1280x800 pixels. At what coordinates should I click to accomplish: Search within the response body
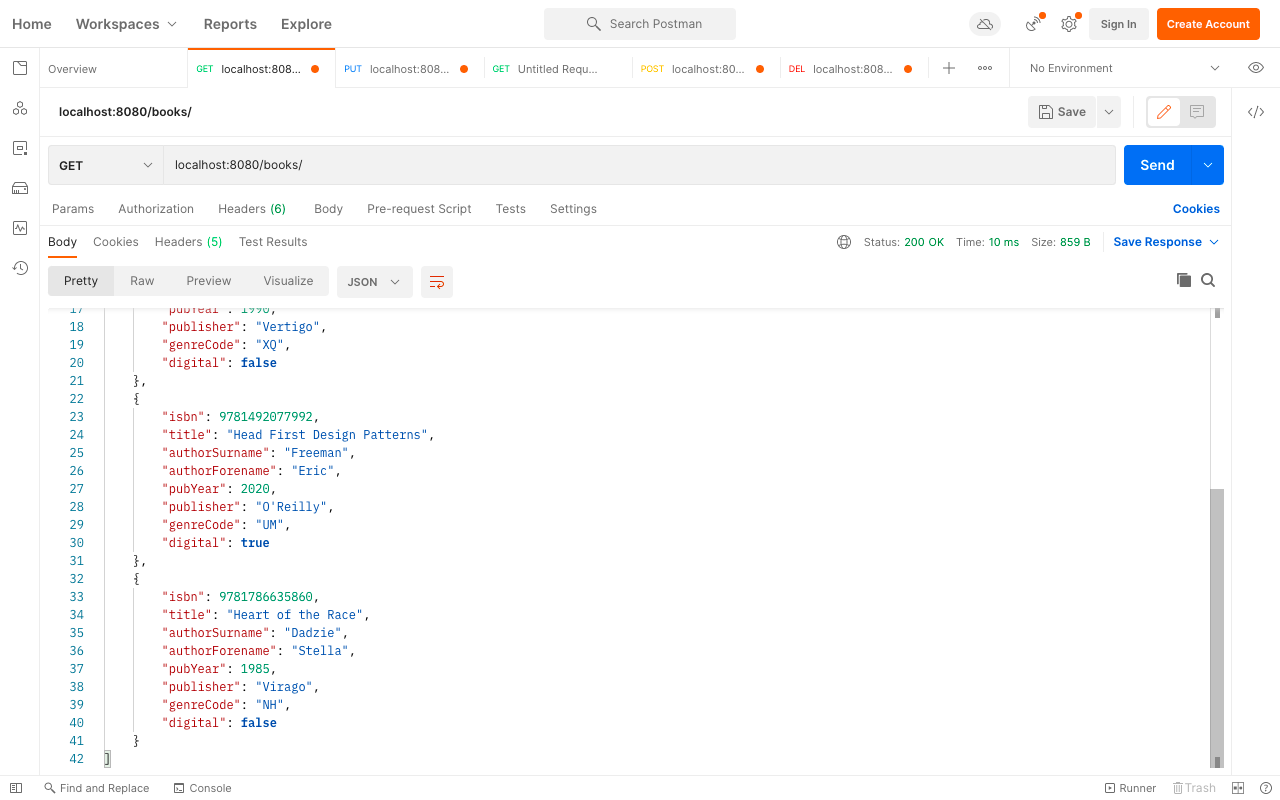coord(1208,281)
